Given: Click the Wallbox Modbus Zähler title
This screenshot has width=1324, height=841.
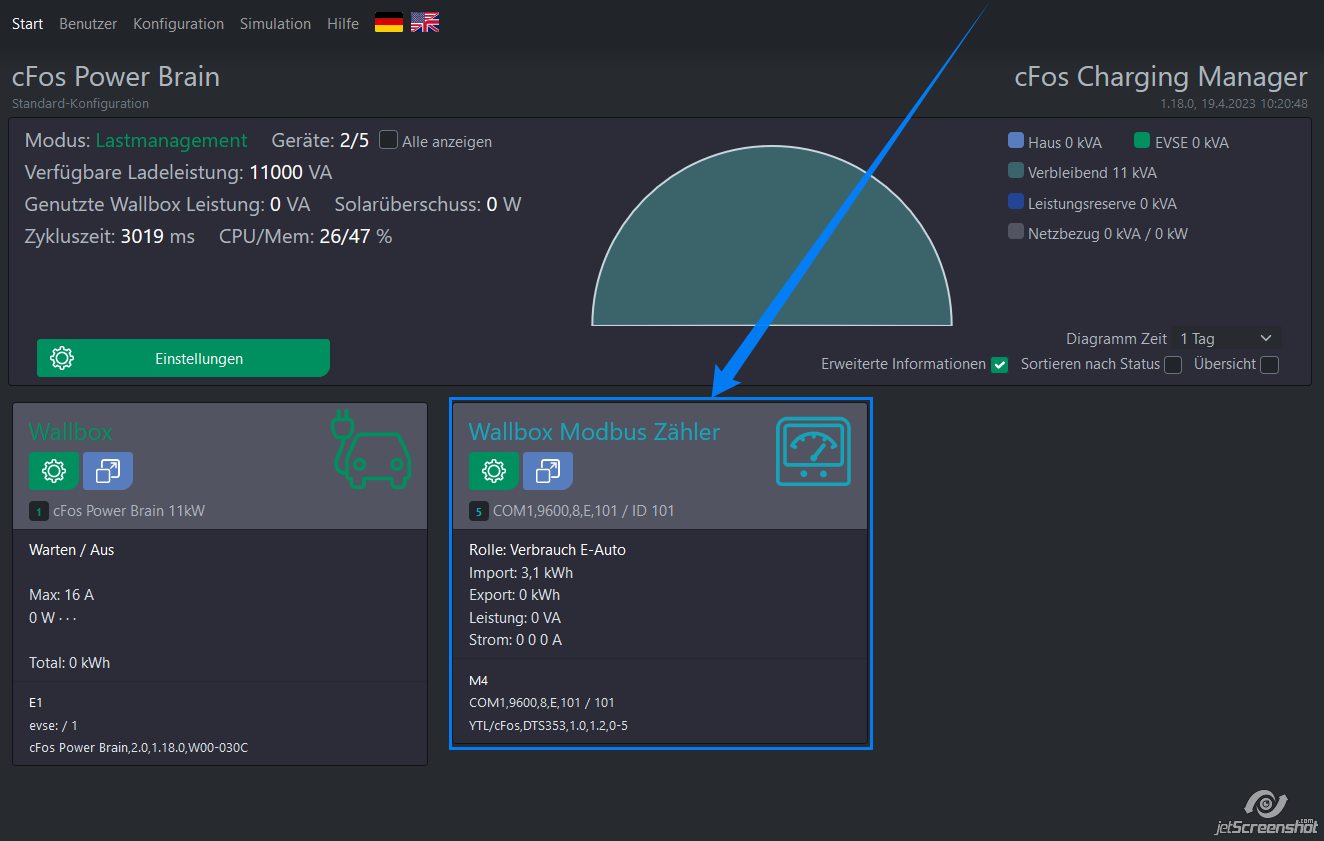Looking at the screenshot, I should 594,432.
